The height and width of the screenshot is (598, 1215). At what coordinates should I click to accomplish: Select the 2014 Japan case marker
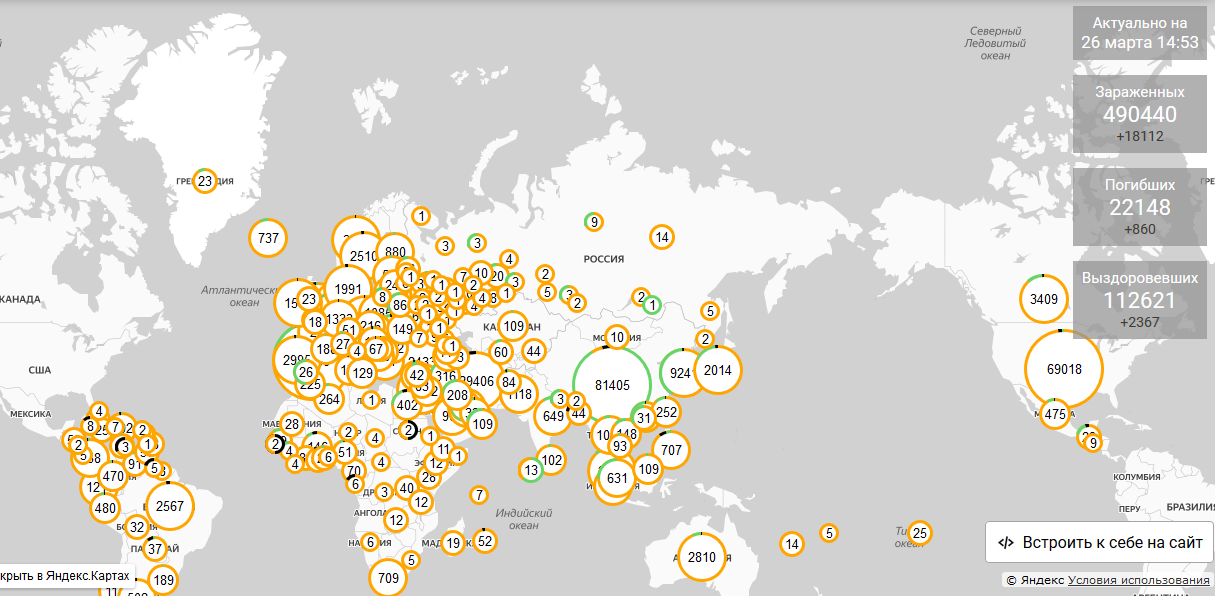pos(718,370)
